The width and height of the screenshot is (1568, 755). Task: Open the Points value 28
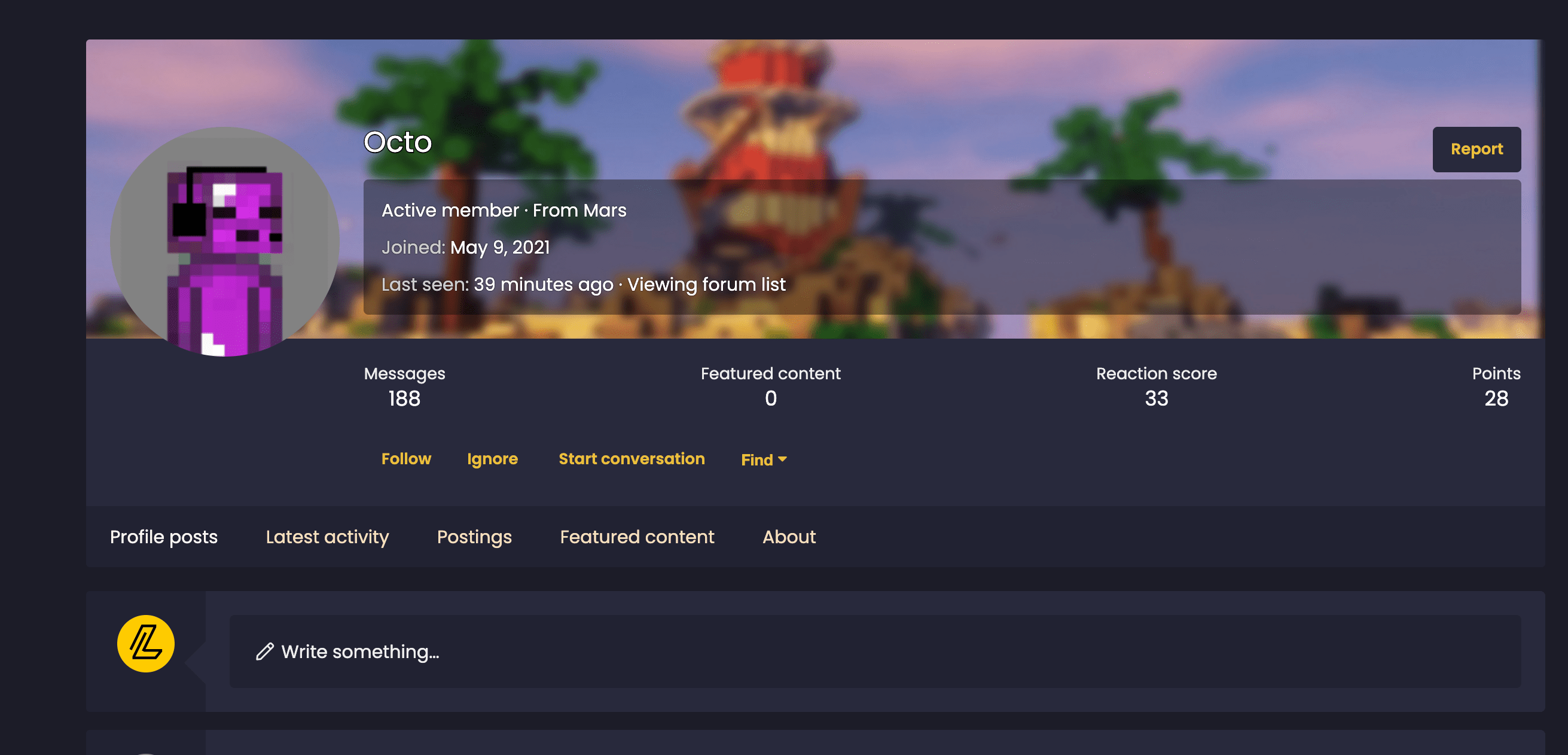[x=1496, y=398]
